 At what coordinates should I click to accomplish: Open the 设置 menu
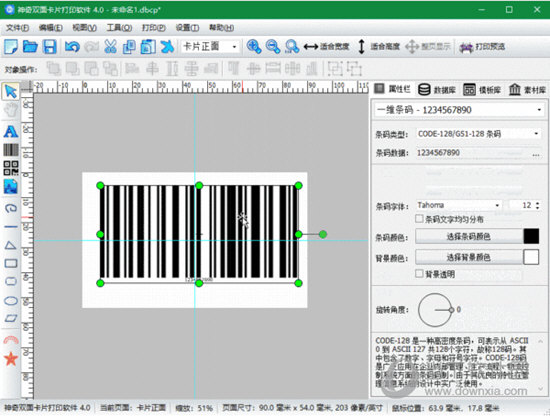[187, 28]
